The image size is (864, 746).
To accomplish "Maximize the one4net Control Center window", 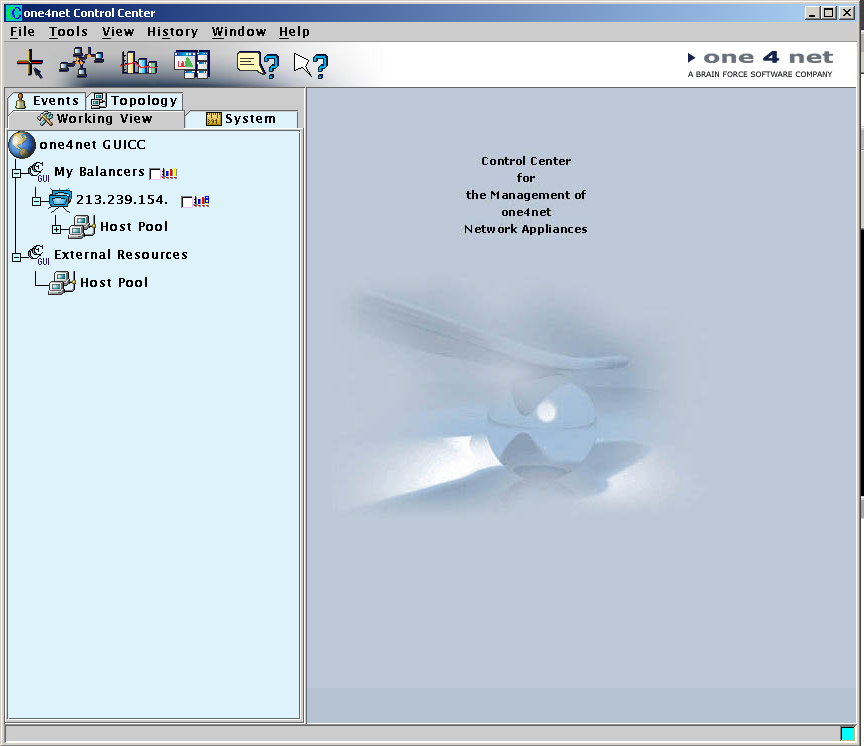I will coord(829,13).
